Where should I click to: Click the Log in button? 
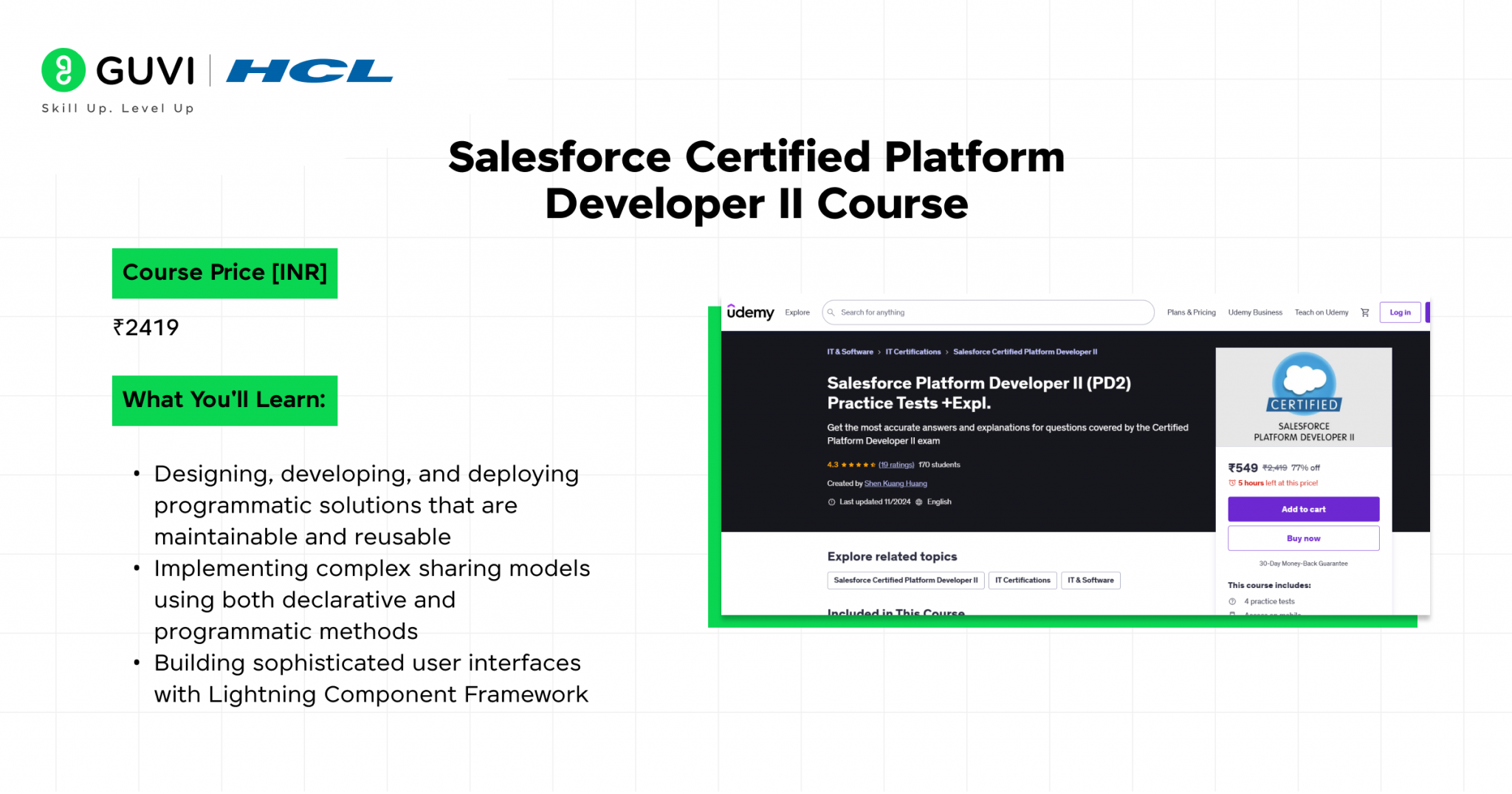click(x=1400, y=312)
